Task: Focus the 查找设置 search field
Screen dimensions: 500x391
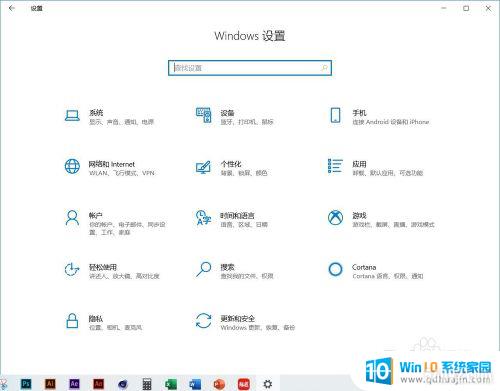Action: click(250, 68)
